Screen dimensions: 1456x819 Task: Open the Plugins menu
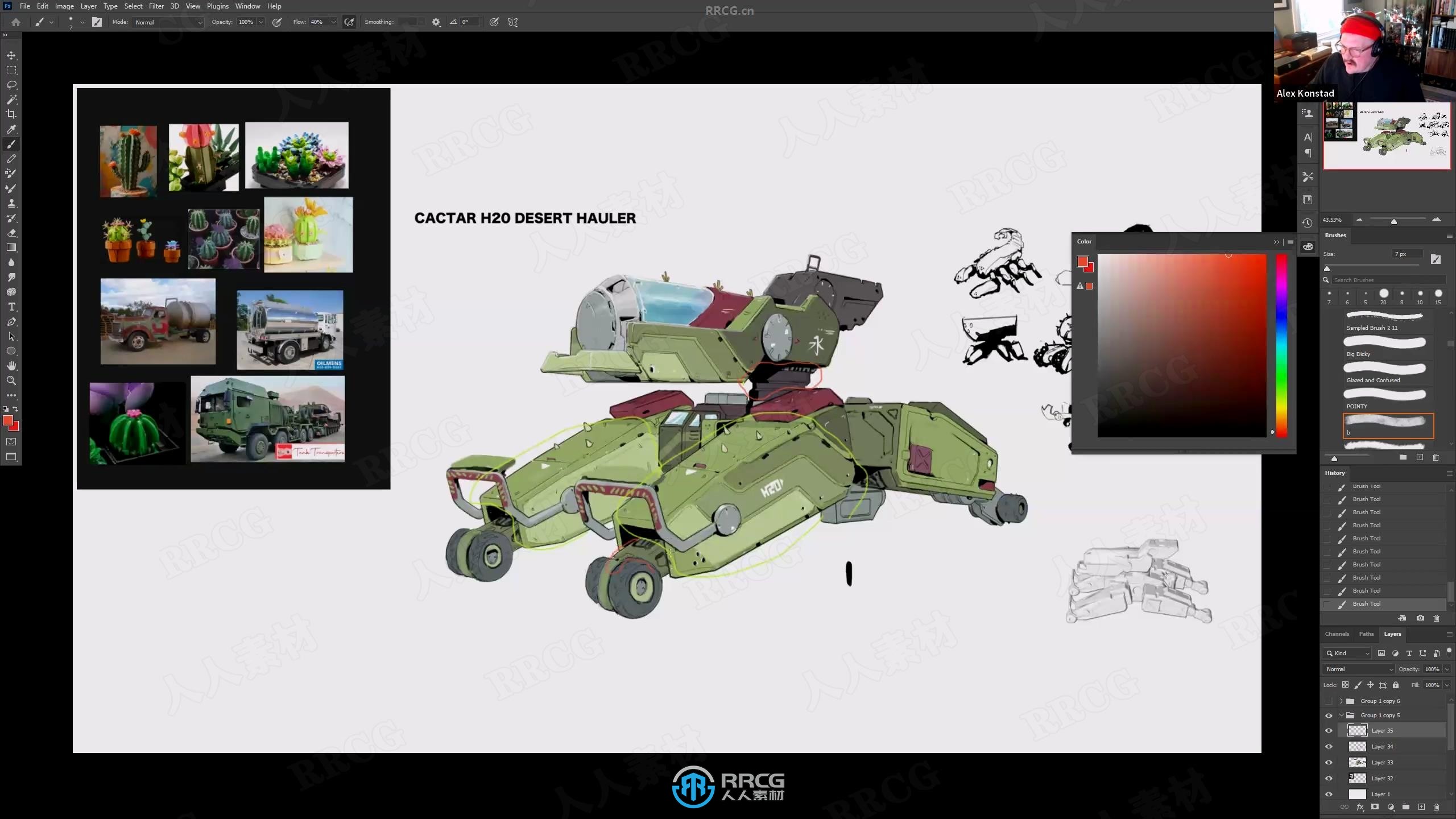point(217,6)
